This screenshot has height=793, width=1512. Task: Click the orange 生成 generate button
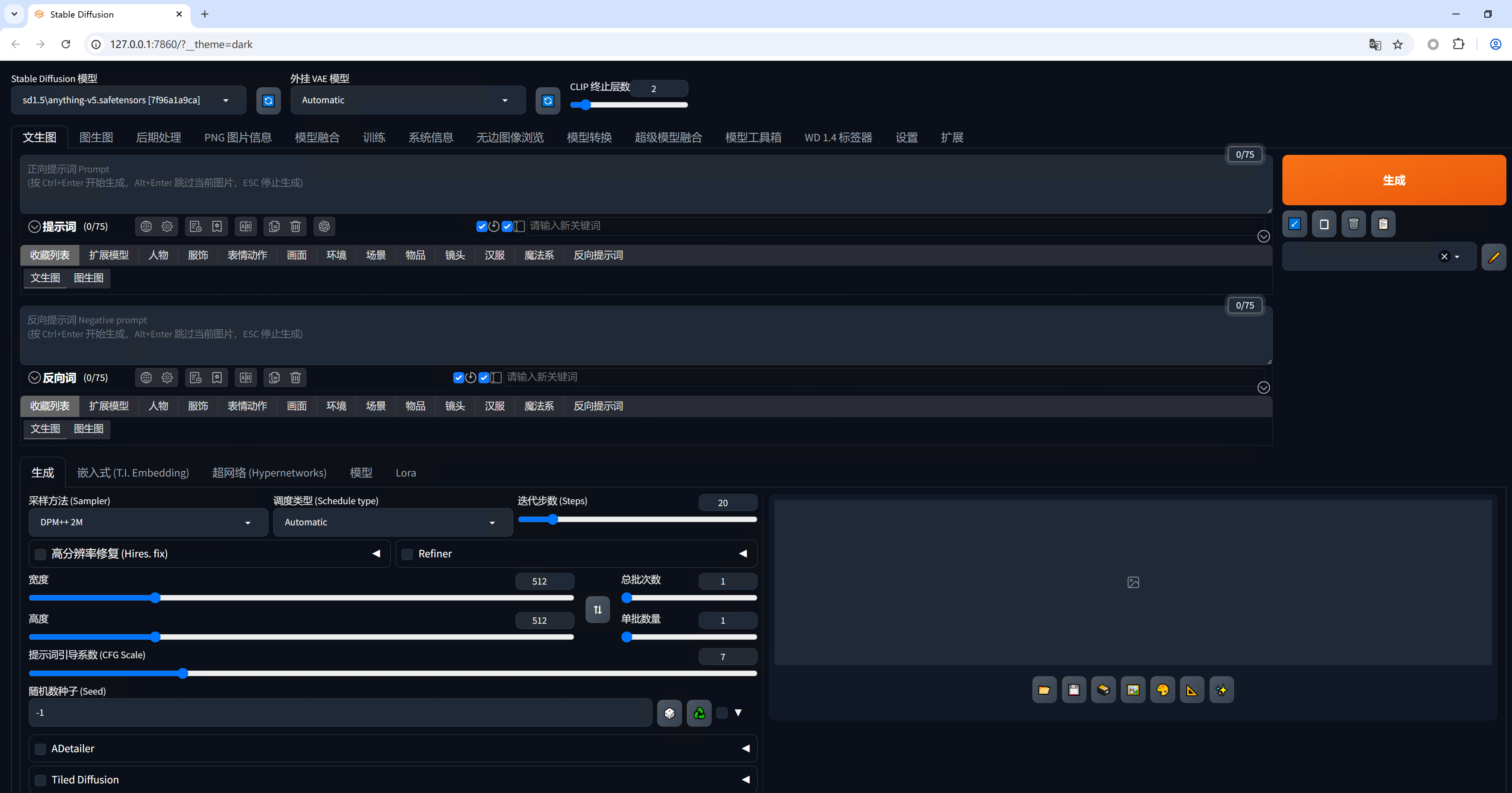(1394, 180)
